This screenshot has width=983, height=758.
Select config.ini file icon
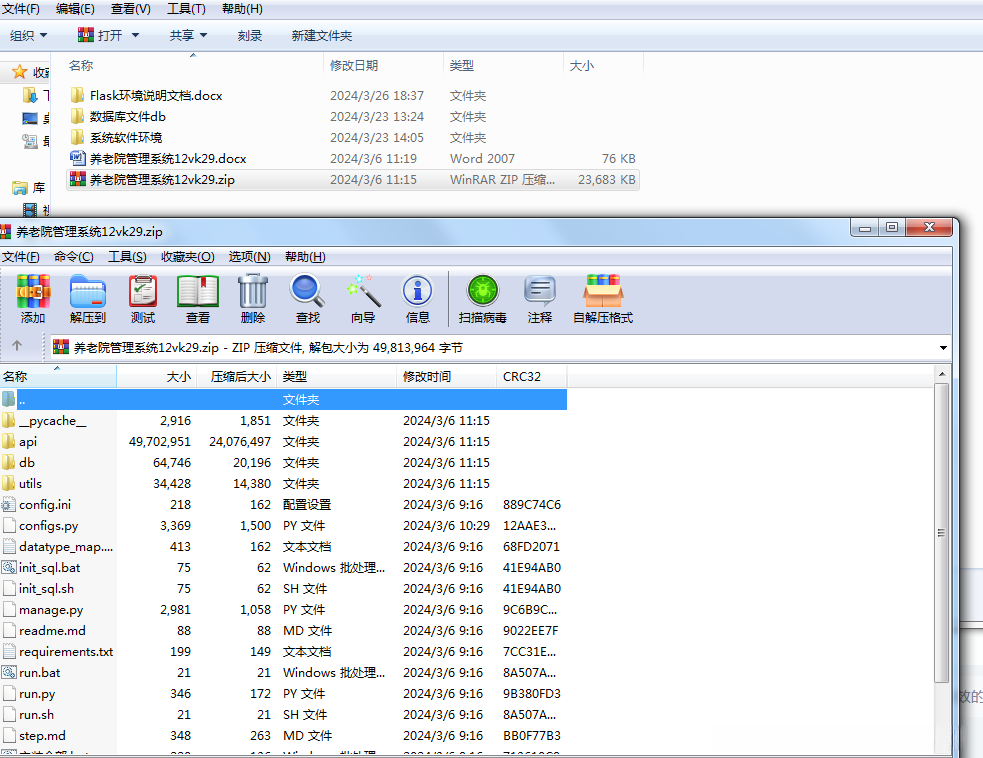8,504
